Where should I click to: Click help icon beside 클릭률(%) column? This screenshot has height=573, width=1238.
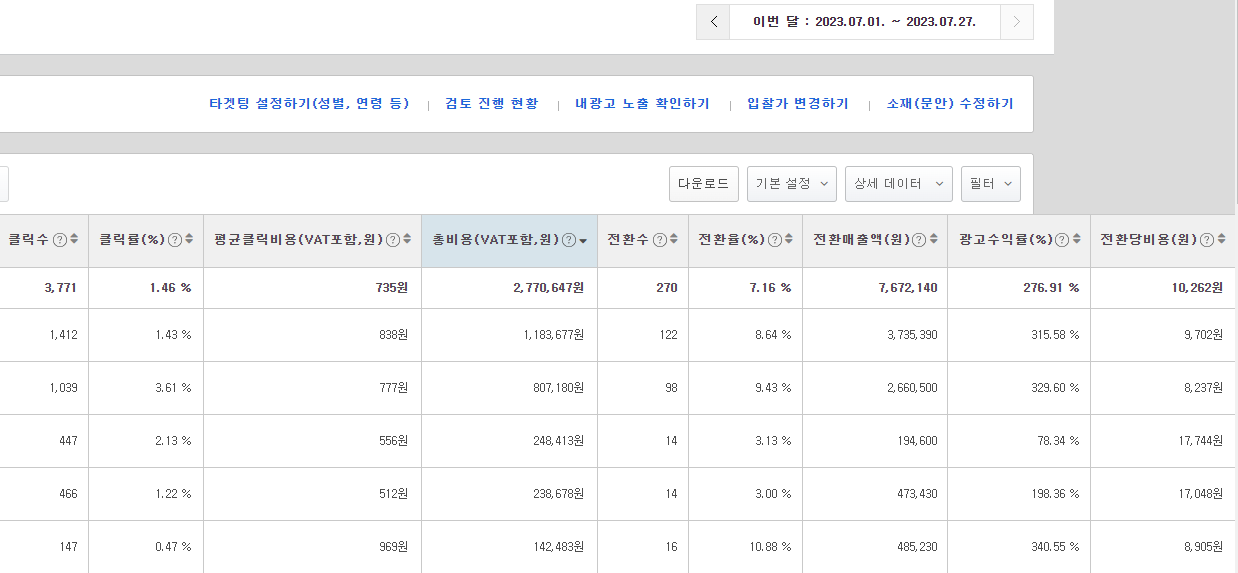175,240
